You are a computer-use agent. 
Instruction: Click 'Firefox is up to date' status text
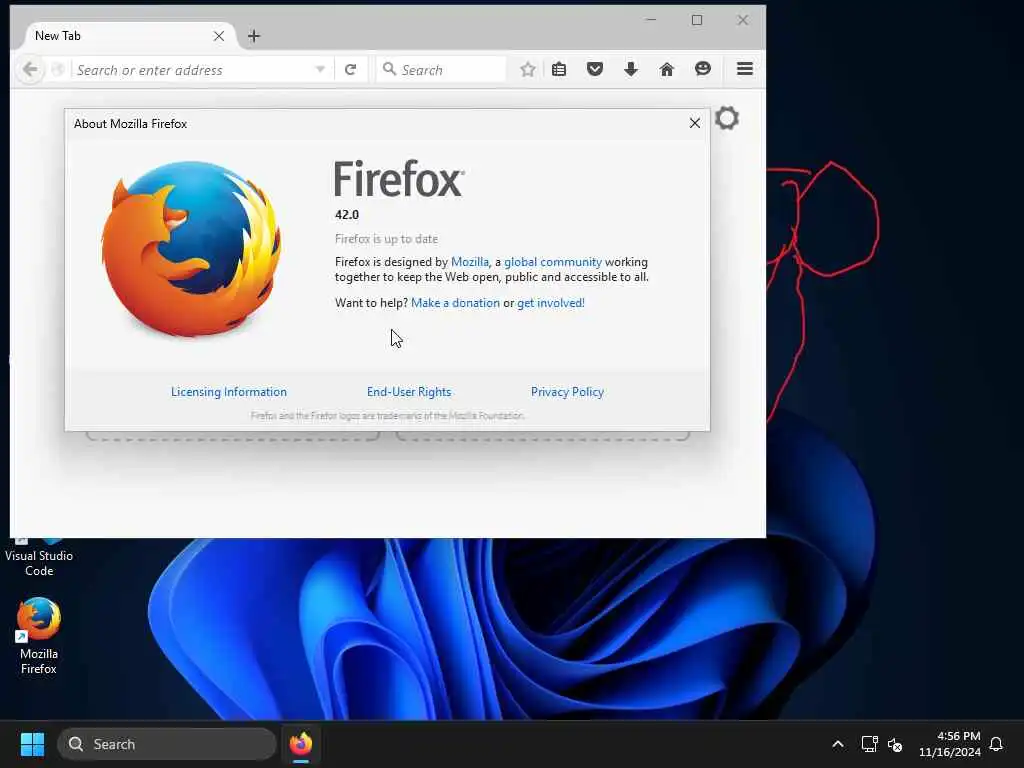(387, 239)
